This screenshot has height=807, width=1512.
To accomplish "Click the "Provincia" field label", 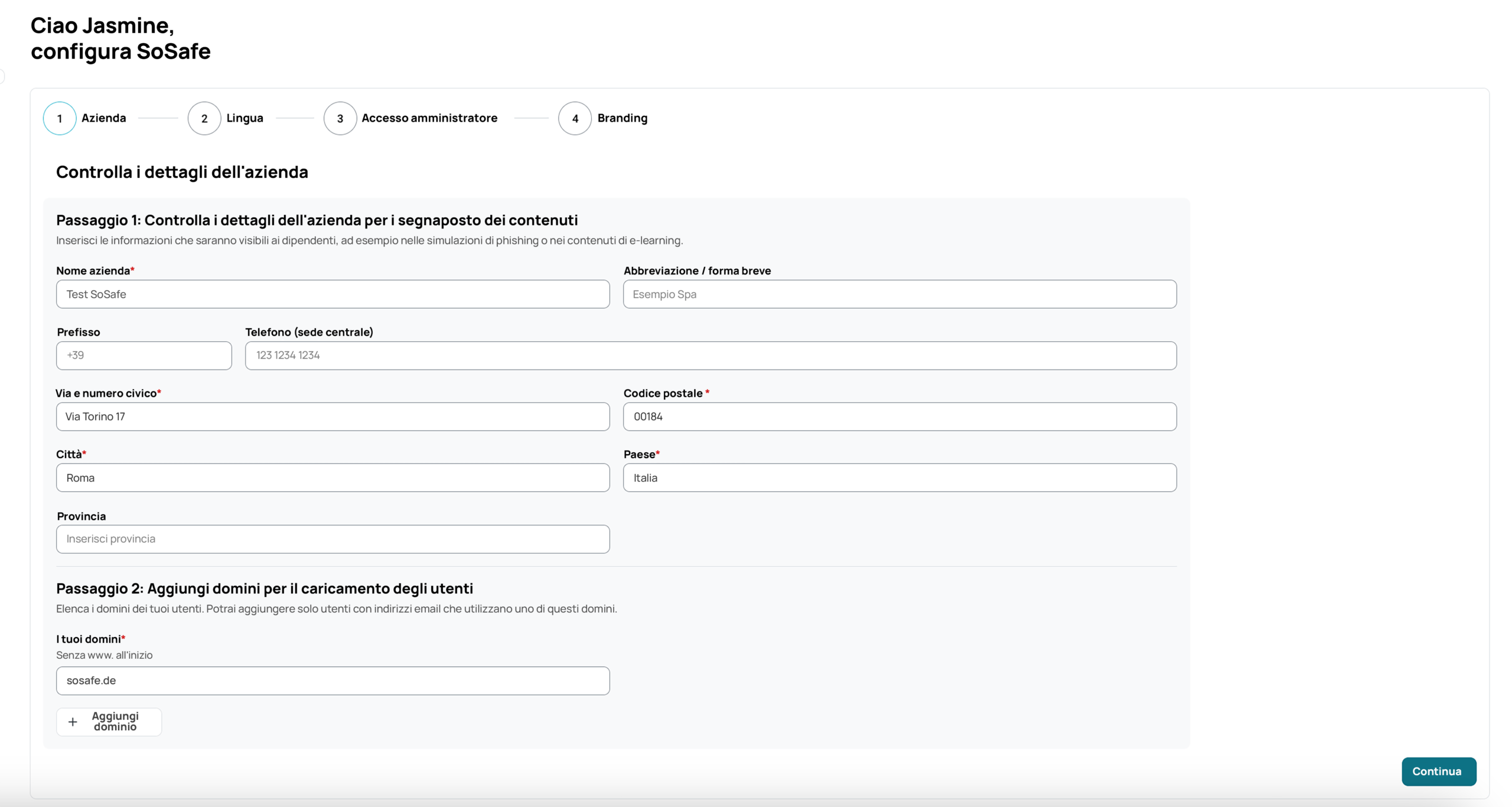I will pyautogui.click(x=82, y=516).
